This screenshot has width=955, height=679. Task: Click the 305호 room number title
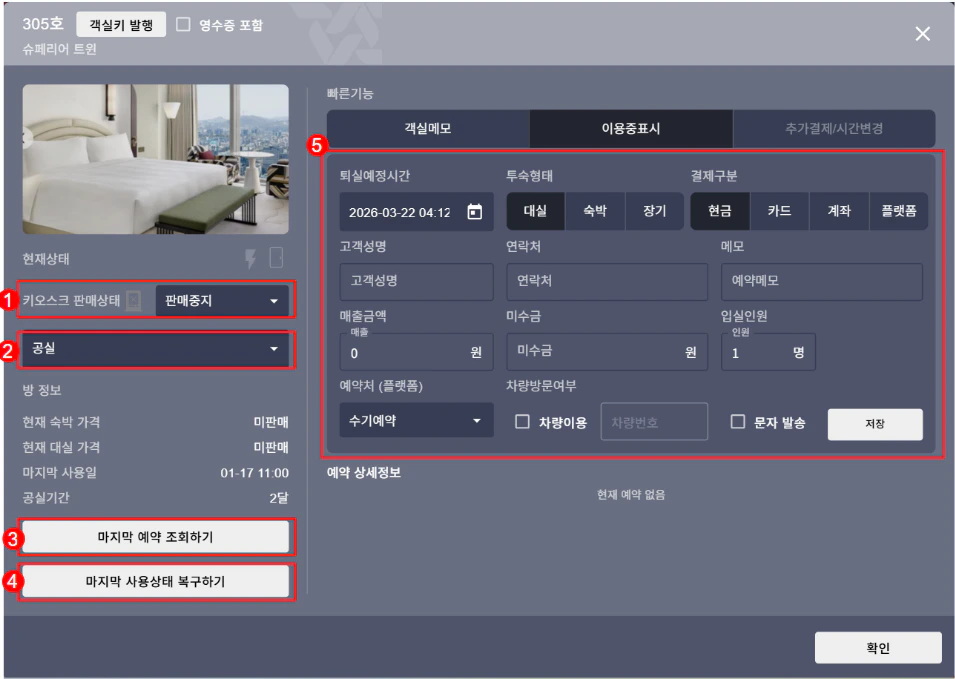43,24
